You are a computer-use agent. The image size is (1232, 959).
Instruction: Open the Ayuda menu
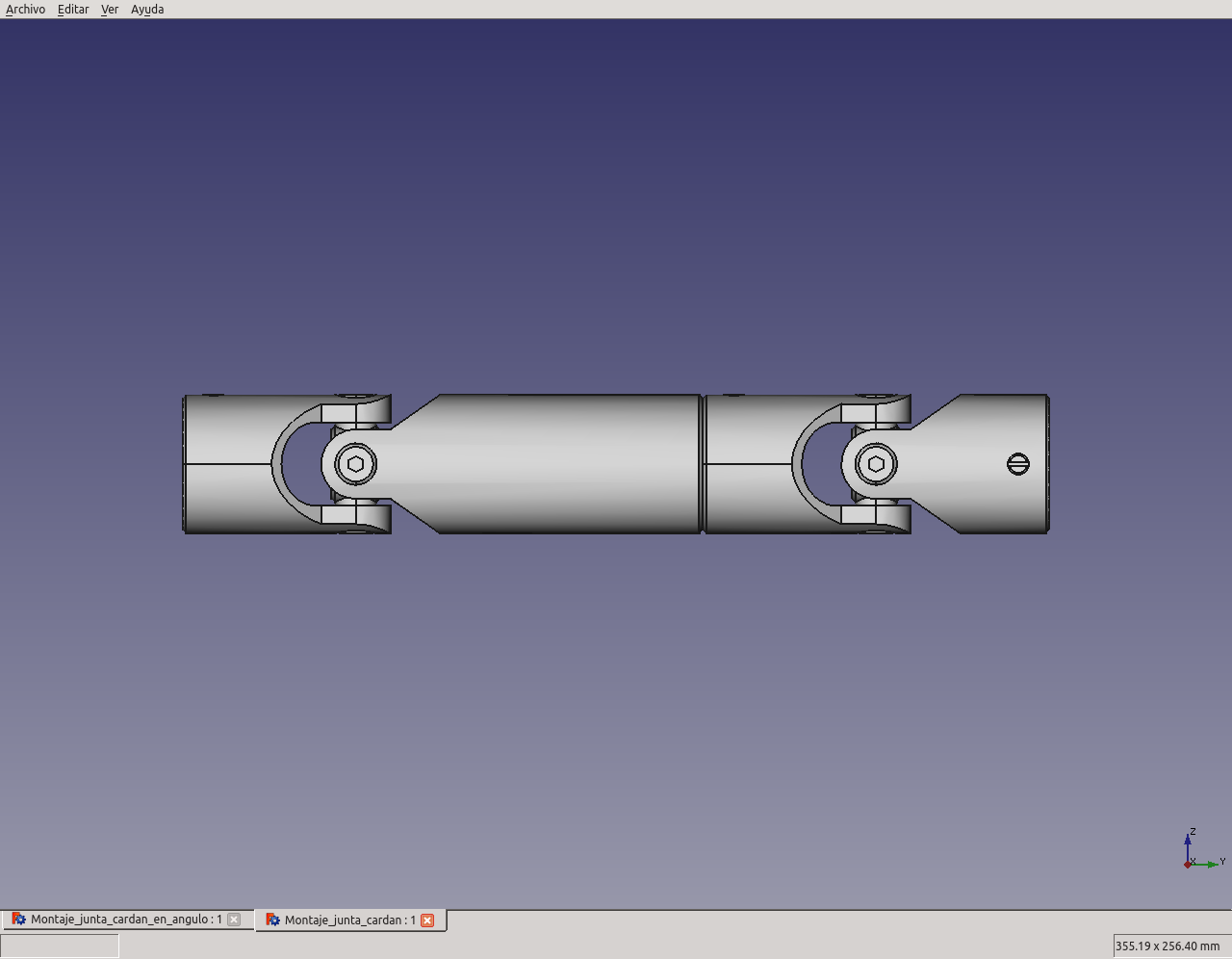point(147,10)
